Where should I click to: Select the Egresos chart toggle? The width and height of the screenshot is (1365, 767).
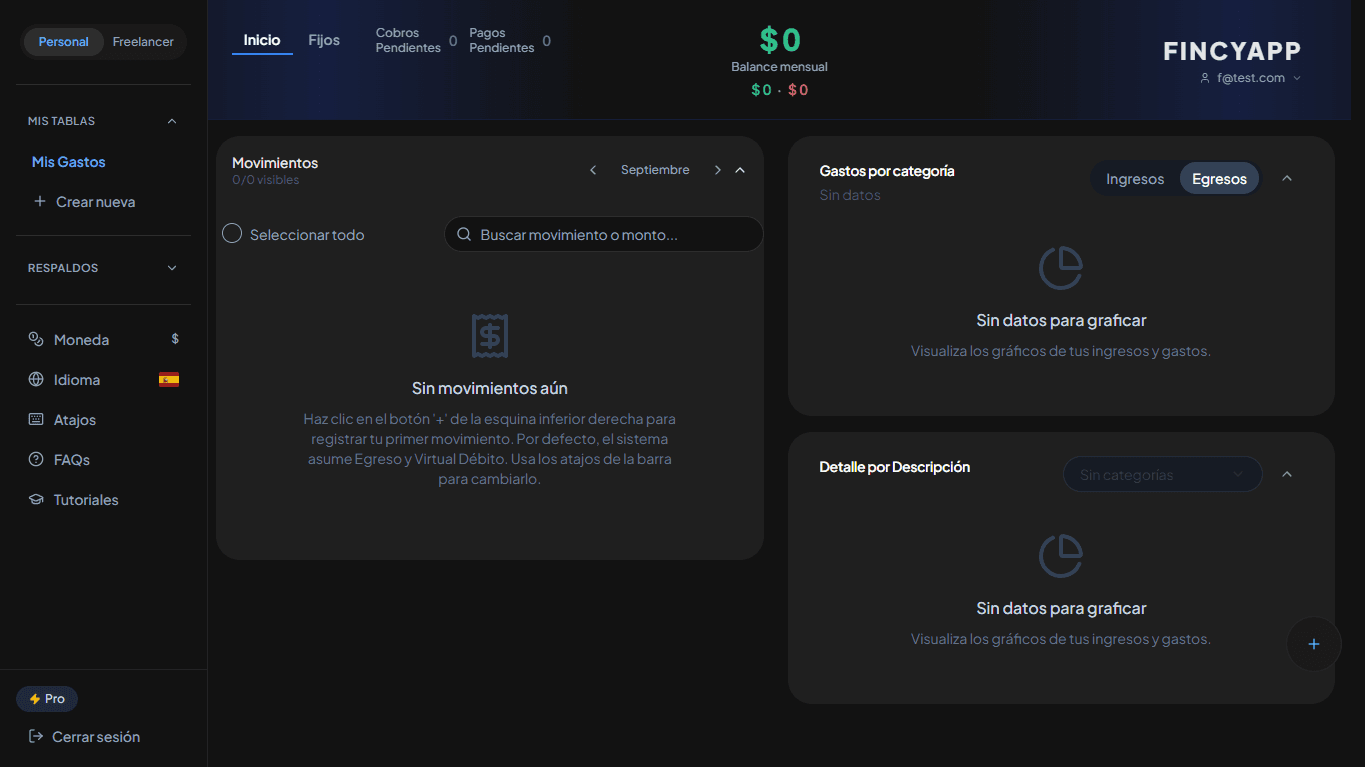pyautogui.click(x=1219, y=179)
